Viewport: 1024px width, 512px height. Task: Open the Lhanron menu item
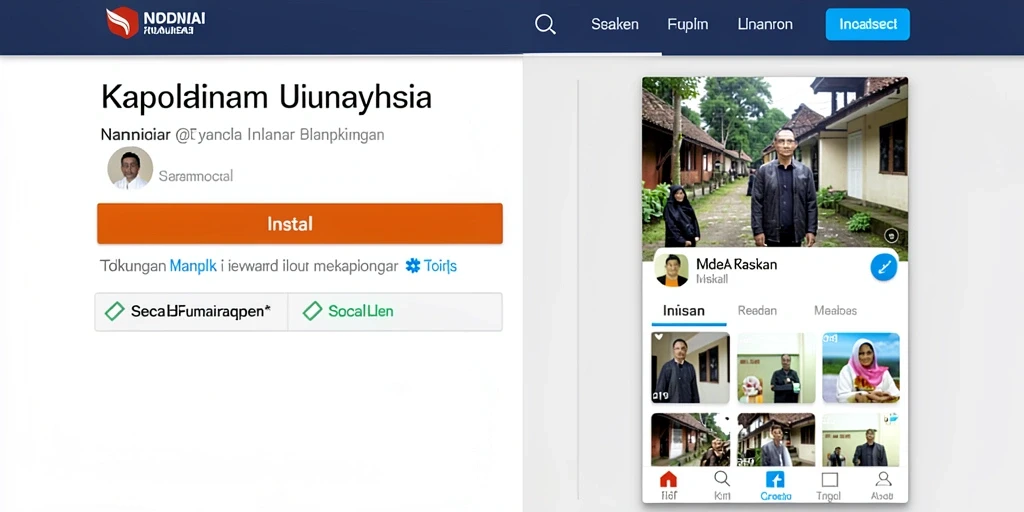[765, 25]
